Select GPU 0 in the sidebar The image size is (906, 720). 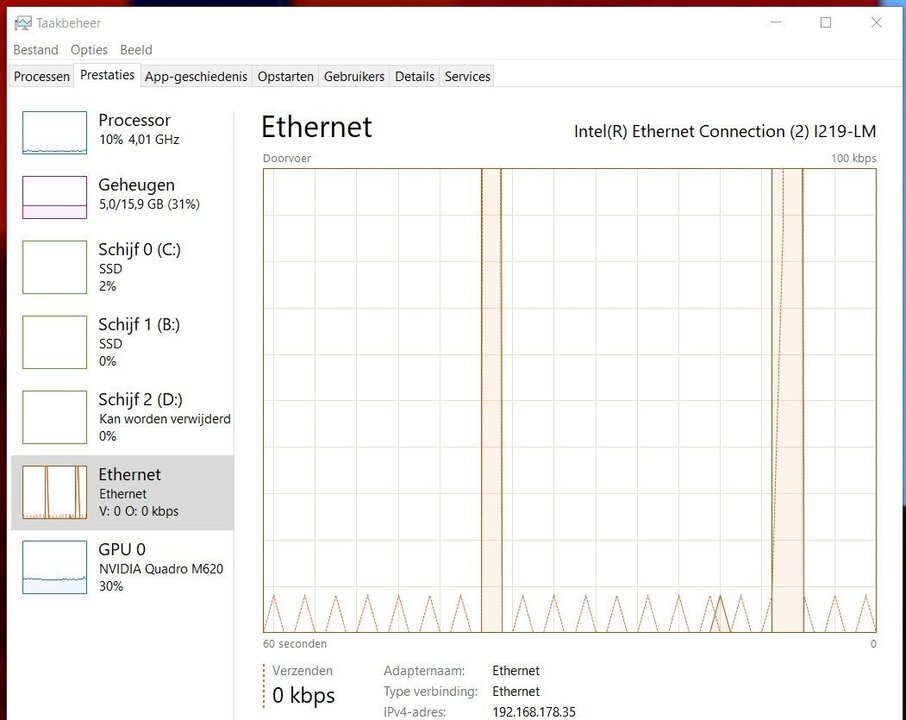pos(122,550)
